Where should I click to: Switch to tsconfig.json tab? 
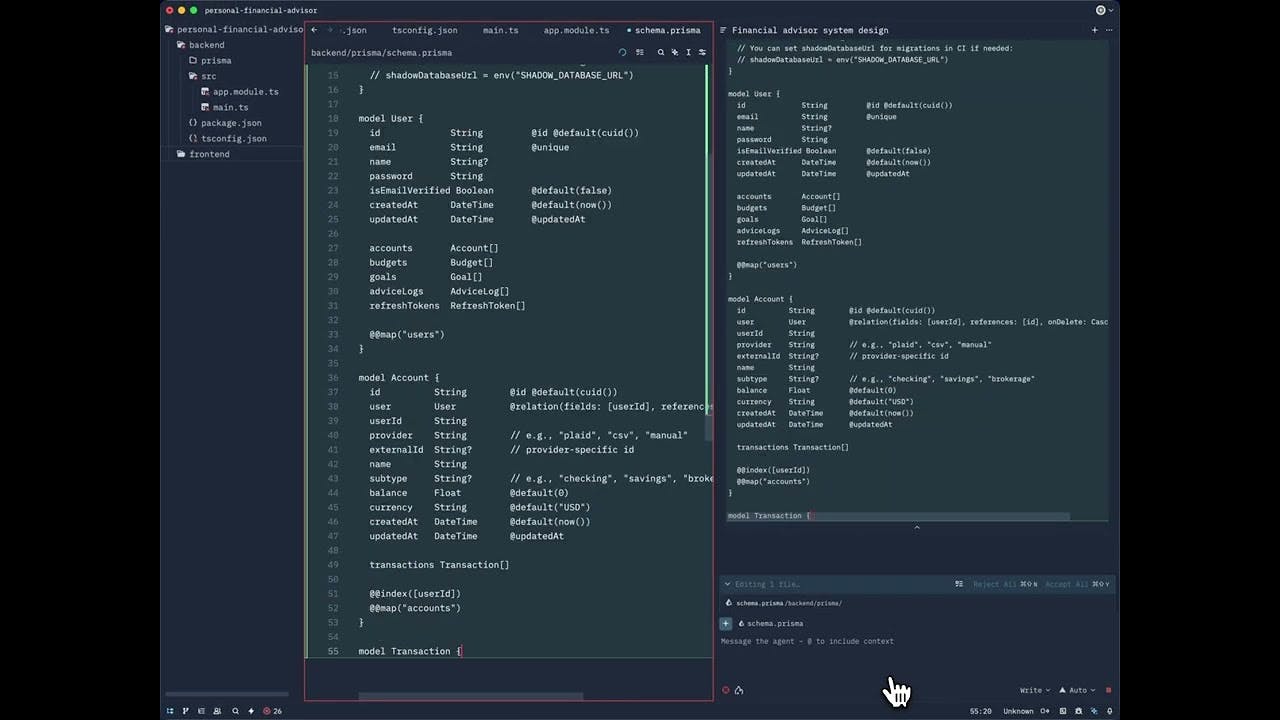425,30
